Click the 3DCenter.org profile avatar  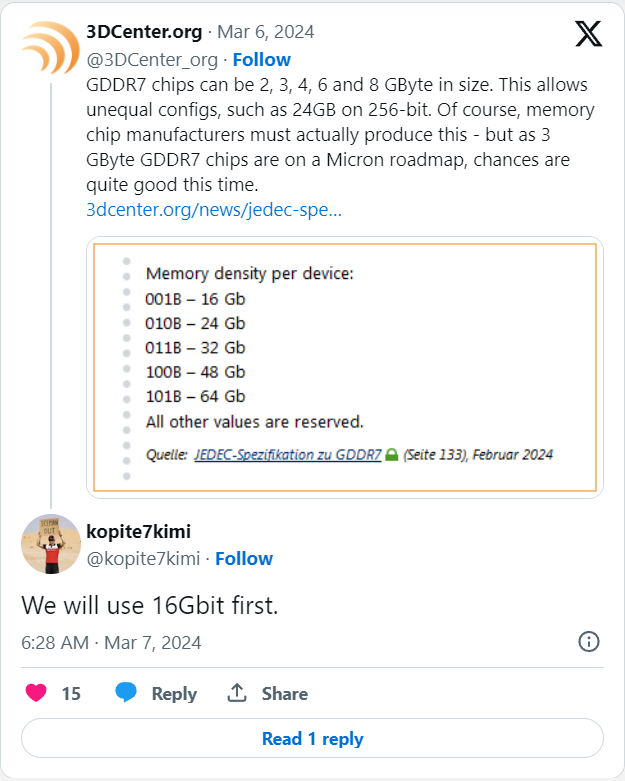51,47
